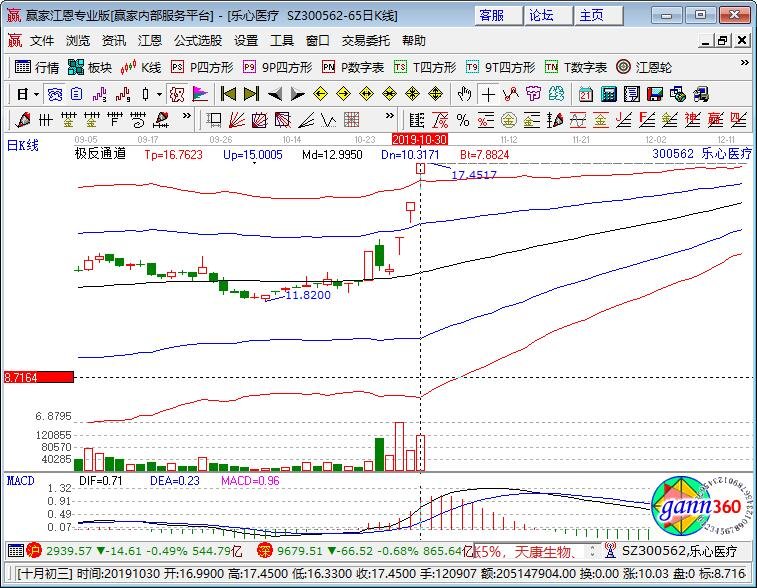Open the calculator icon
757x588 pixels.
coord(609,94)
